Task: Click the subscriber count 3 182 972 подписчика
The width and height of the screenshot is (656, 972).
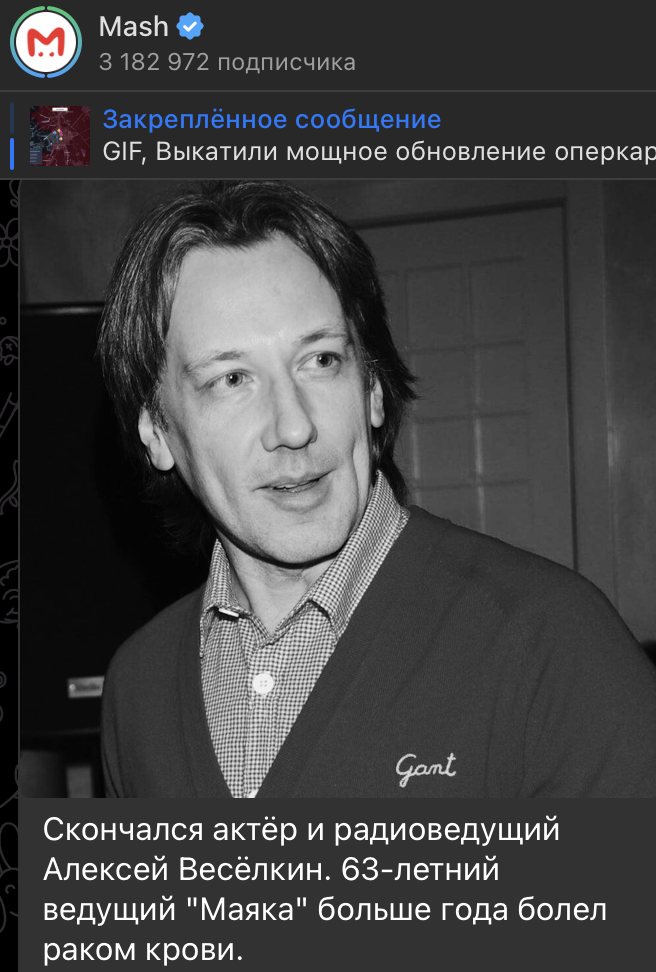Action: 227,62
